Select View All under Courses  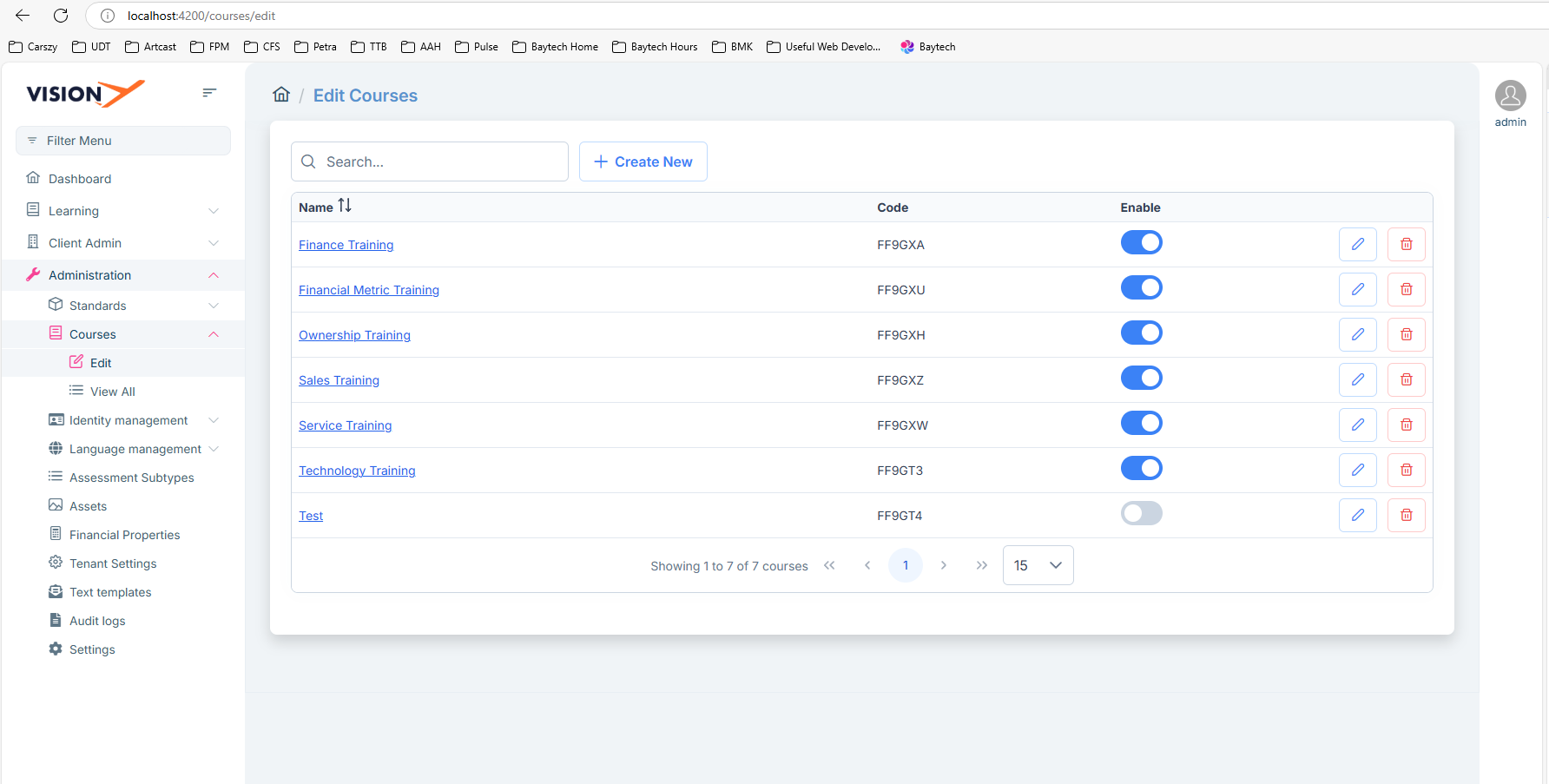coord(112,392)
